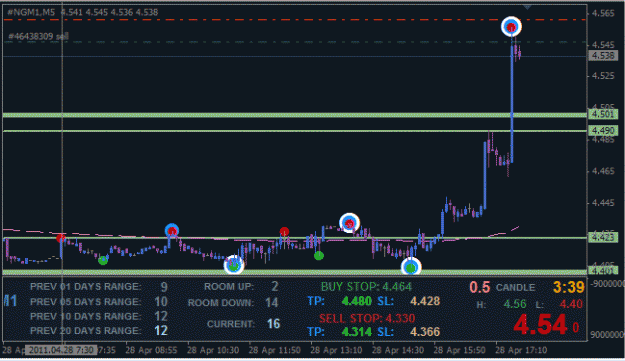Click the bullseye sell marker at the chart's highest peak
The height and width of the screenshot is (361, 625).
pos(511,27)
